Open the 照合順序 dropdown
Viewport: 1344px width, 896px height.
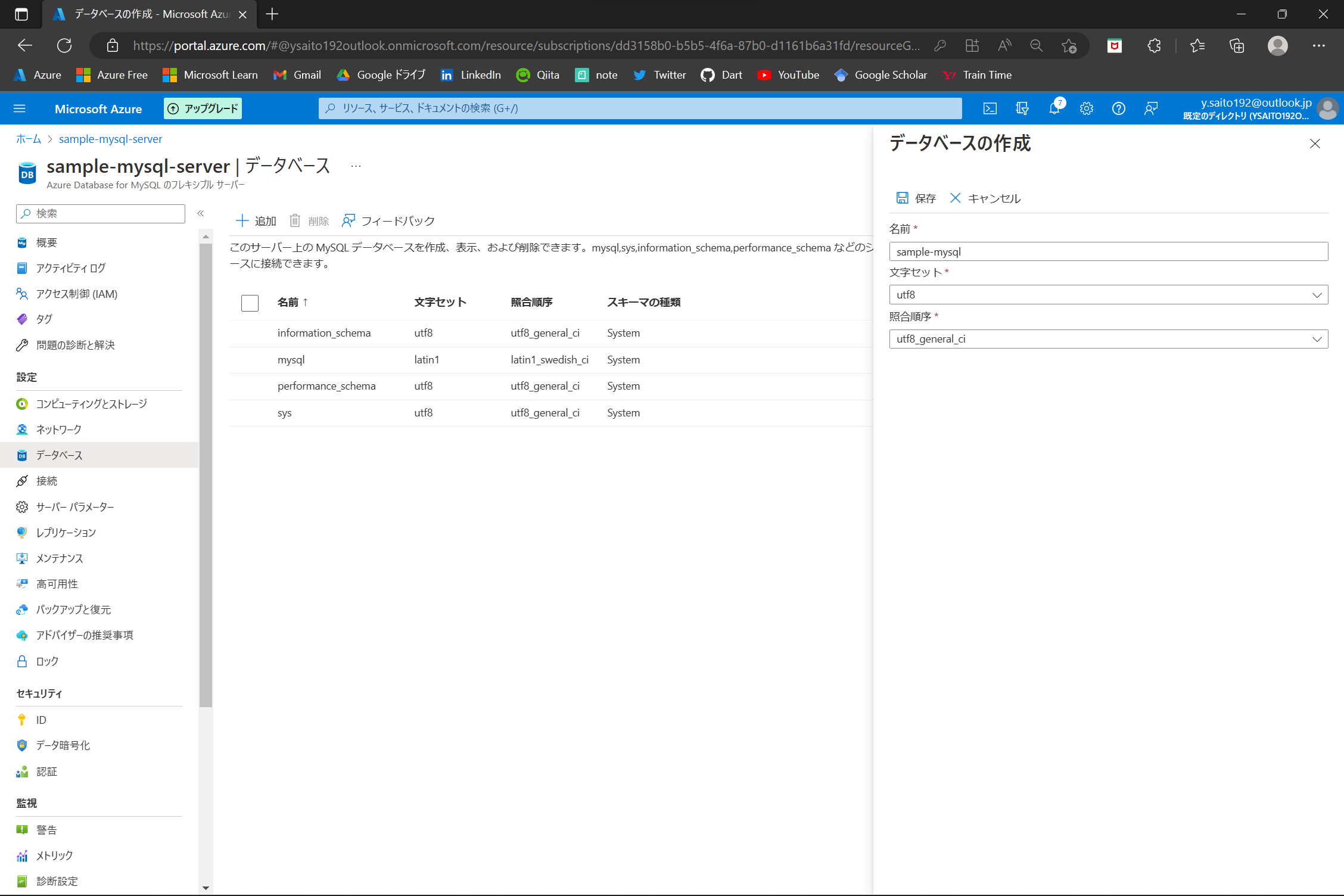click(x=1317, y=339)
